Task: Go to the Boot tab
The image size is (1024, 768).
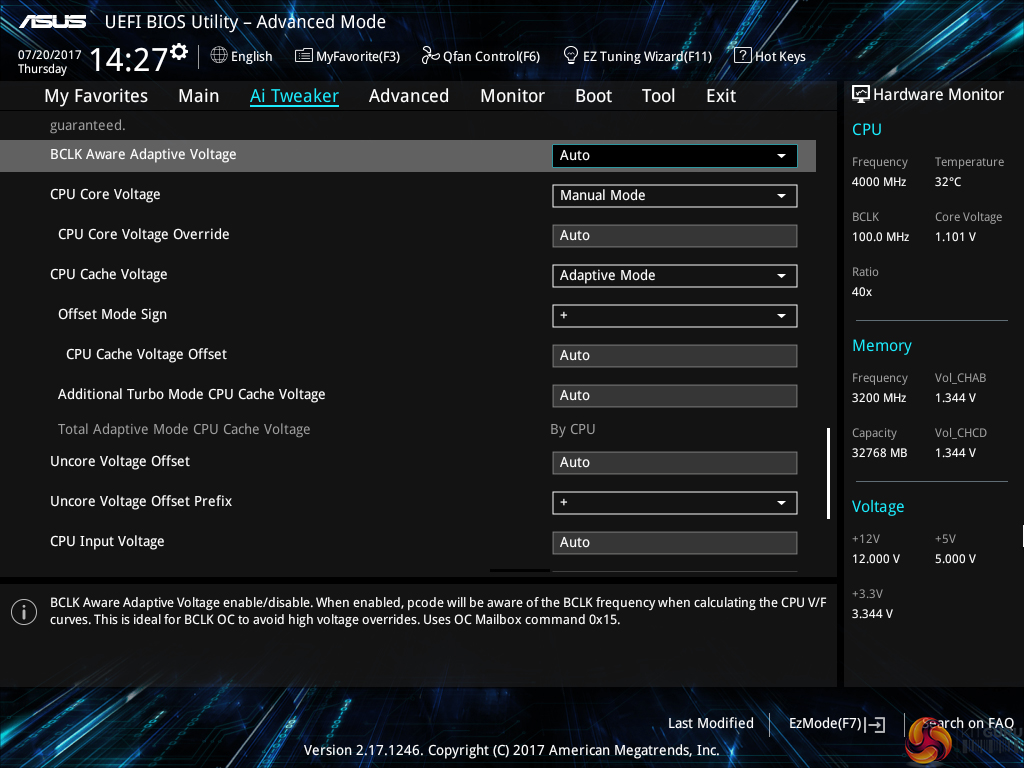Action: tap(593, 96)
